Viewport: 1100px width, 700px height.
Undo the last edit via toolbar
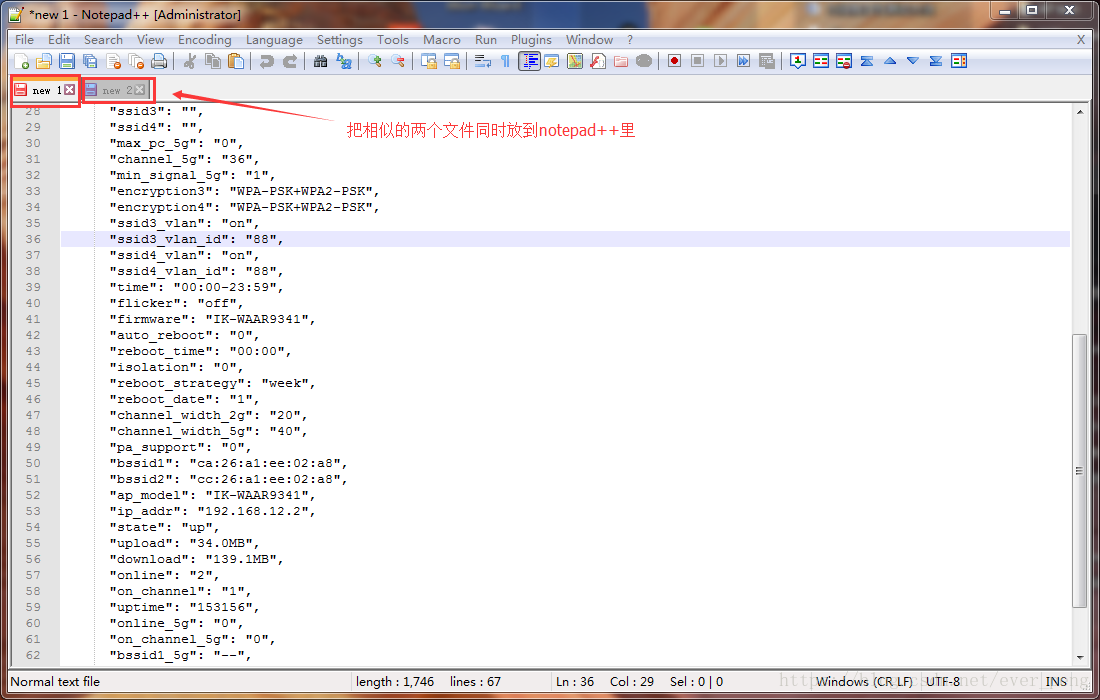[x=267, y=61]
